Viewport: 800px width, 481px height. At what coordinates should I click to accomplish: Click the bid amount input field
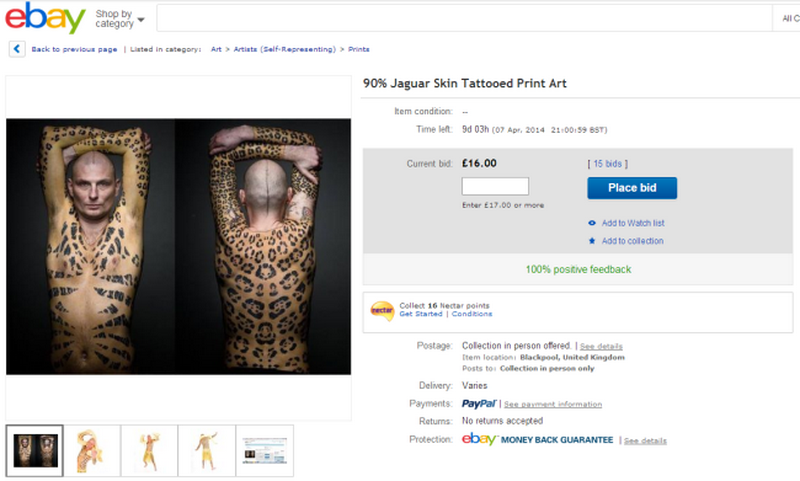495,187
